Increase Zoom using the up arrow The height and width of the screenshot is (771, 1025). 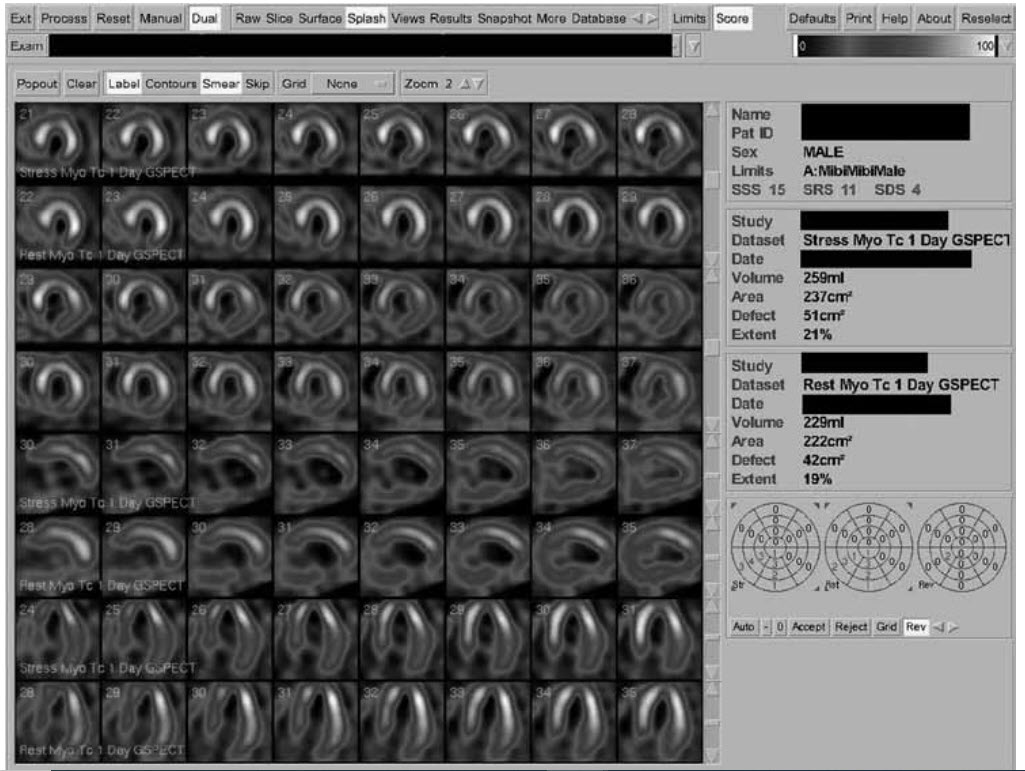[x=464, y=84]
